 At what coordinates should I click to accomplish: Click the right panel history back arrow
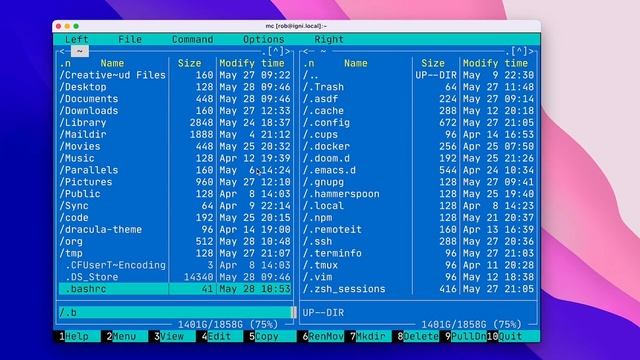[306, 51]
